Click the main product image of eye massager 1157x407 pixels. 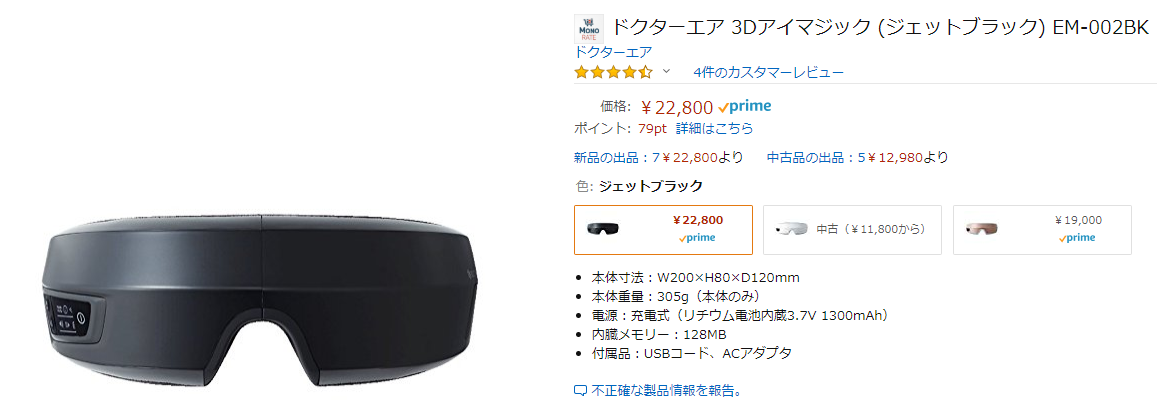(258, 295)
